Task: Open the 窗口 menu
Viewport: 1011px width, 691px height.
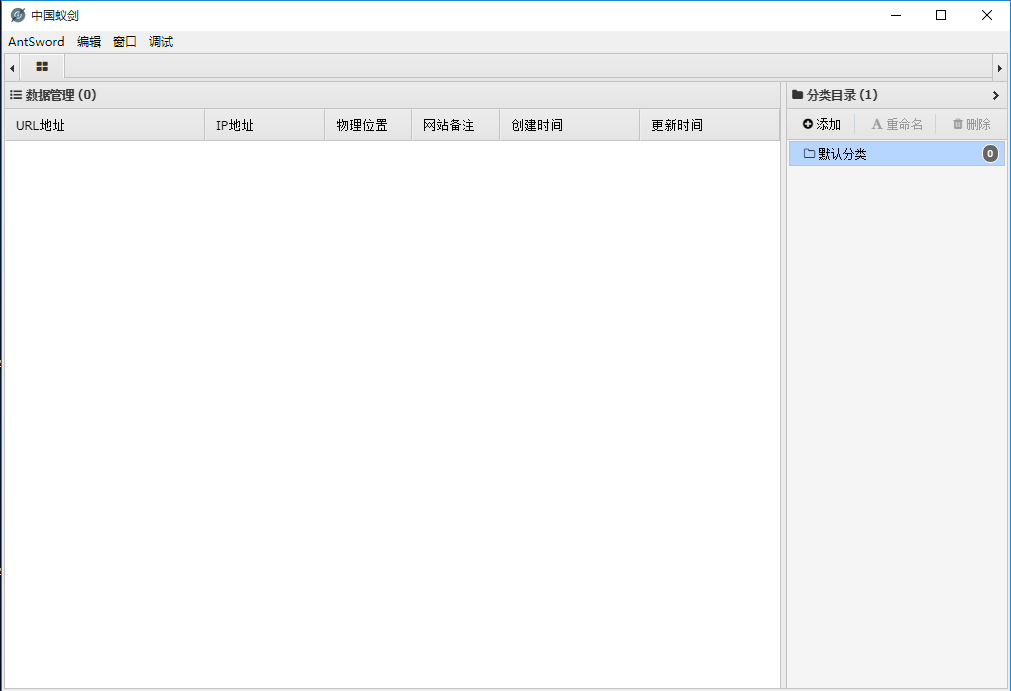Action: click(124, 42)
